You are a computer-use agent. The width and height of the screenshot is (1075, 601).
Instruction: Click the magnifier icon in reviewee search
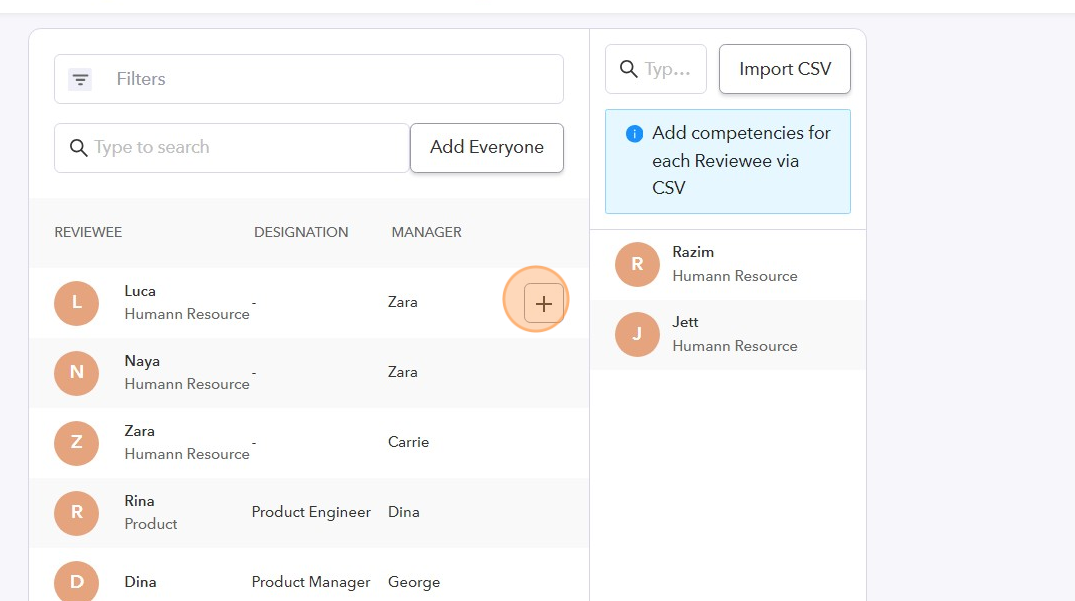[79, 148]
